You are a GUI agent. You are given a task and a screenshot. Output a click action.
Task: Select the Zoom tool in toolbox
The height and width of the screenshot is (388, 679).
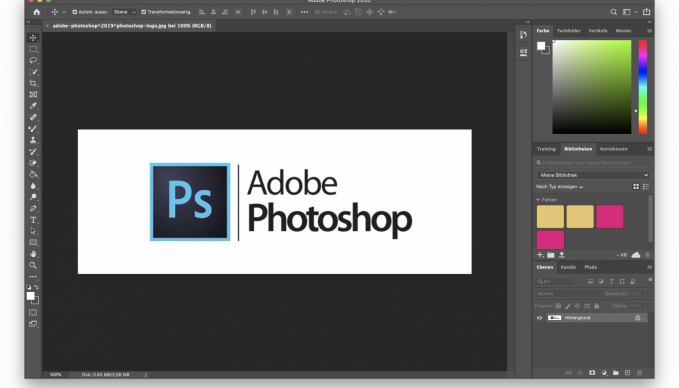33,265
